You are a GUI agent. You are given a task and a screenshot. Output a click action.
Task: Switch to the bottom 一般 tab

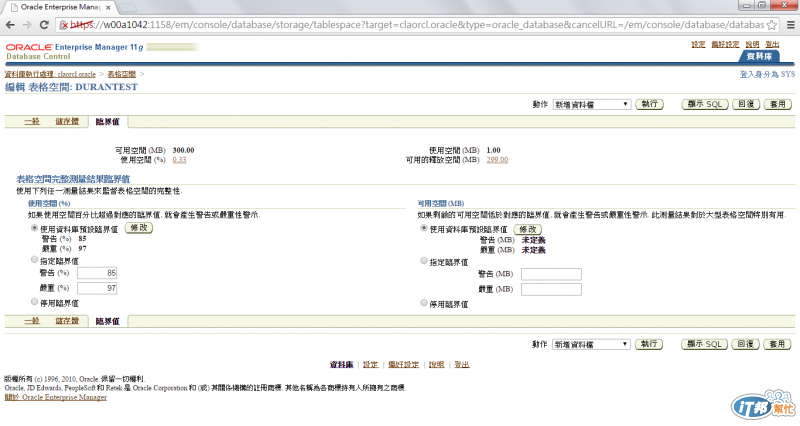(32, 321)
